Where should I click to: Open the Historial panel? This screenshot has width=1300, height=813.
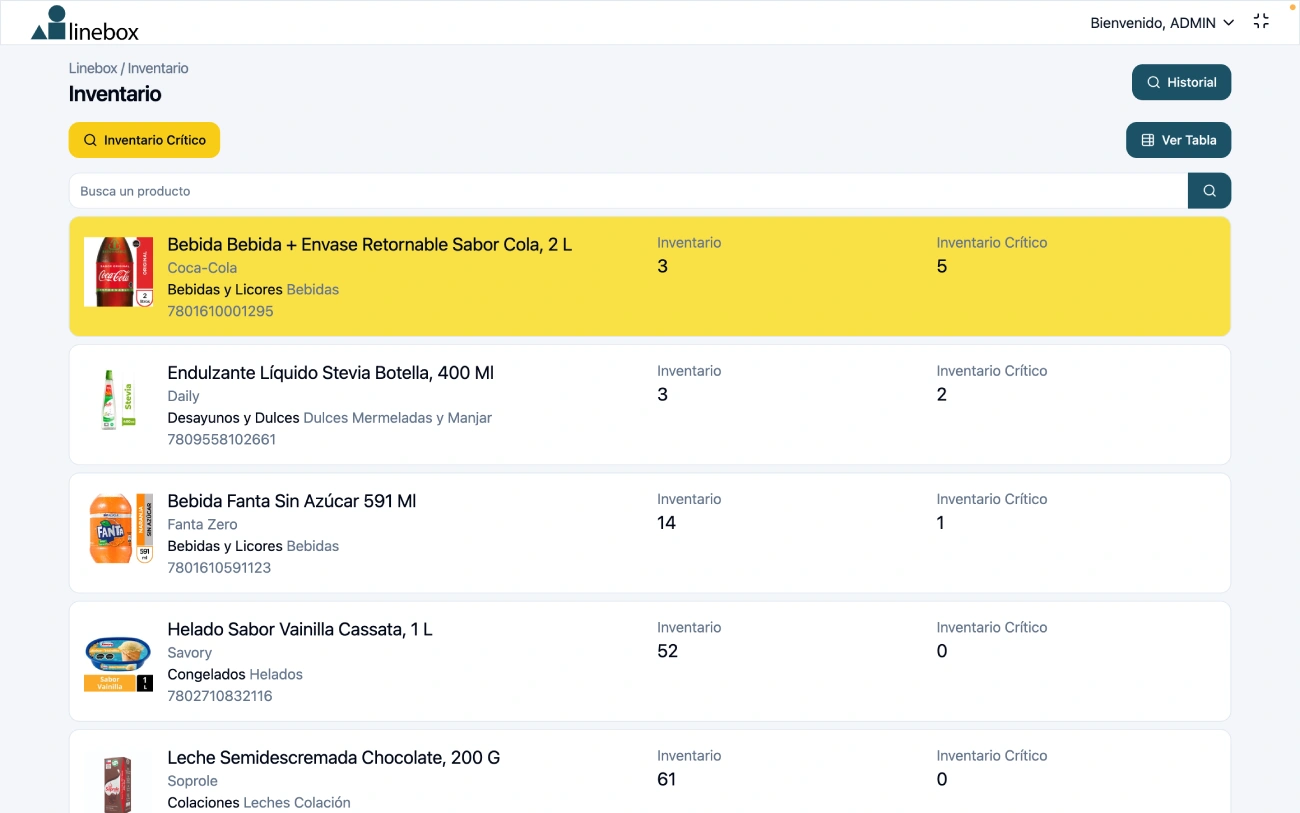point(1181,82)
